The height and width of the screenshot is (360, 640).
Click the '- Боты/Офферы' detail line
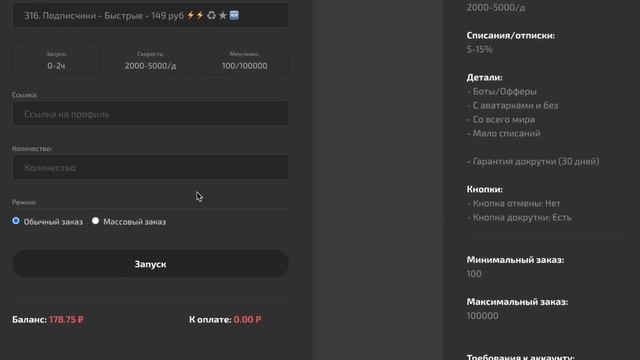pos(502,91)
